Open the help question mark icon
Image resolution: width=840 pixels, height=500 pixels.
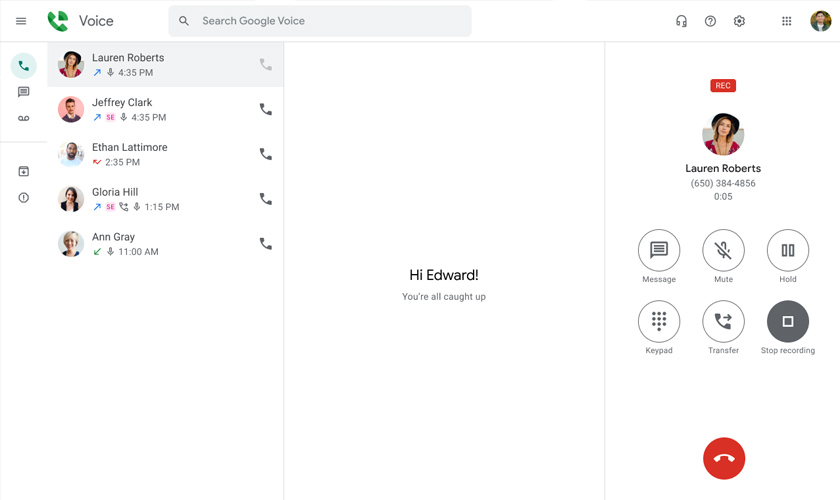pyautogui.click(x=710, y=21)
